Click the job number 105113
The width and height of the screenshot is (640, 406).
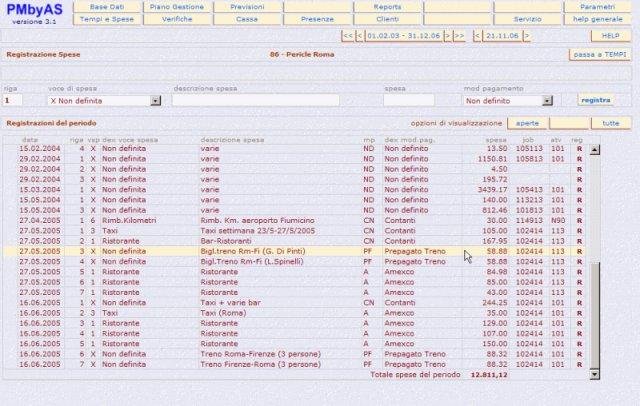point(529,149)
